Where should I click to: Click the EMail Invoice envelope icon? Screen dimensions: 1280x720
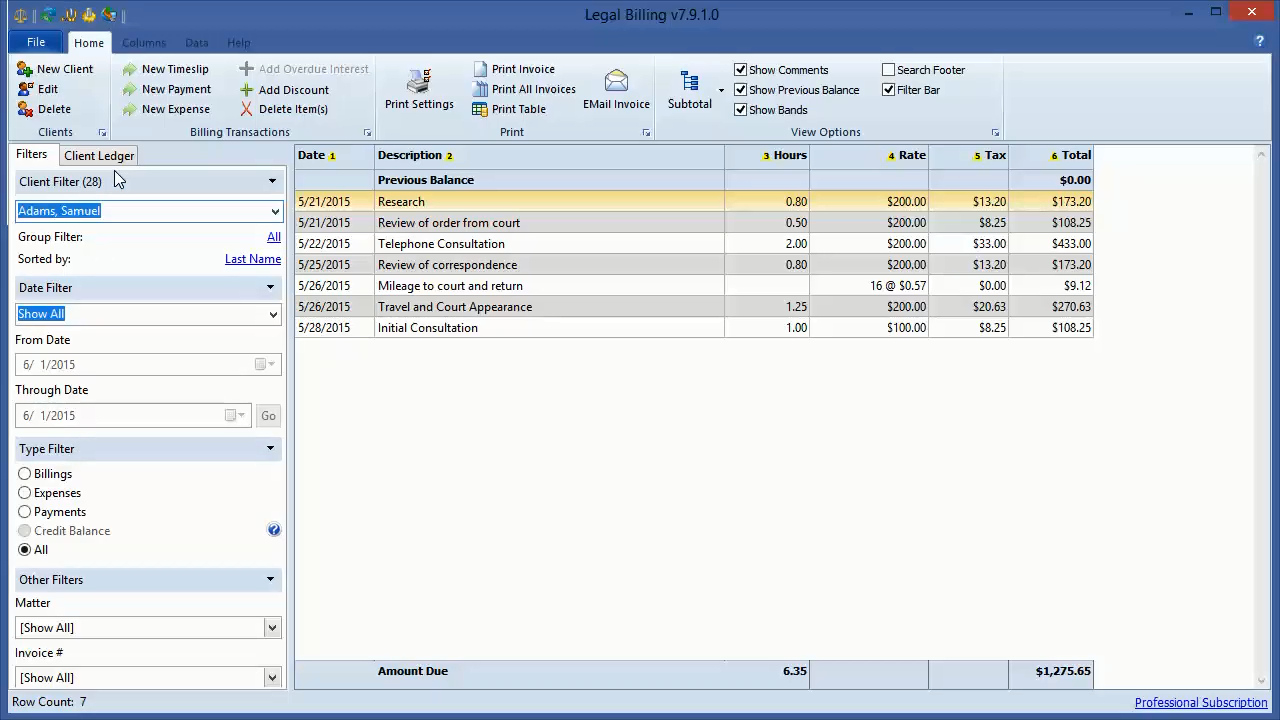[617, 81]
